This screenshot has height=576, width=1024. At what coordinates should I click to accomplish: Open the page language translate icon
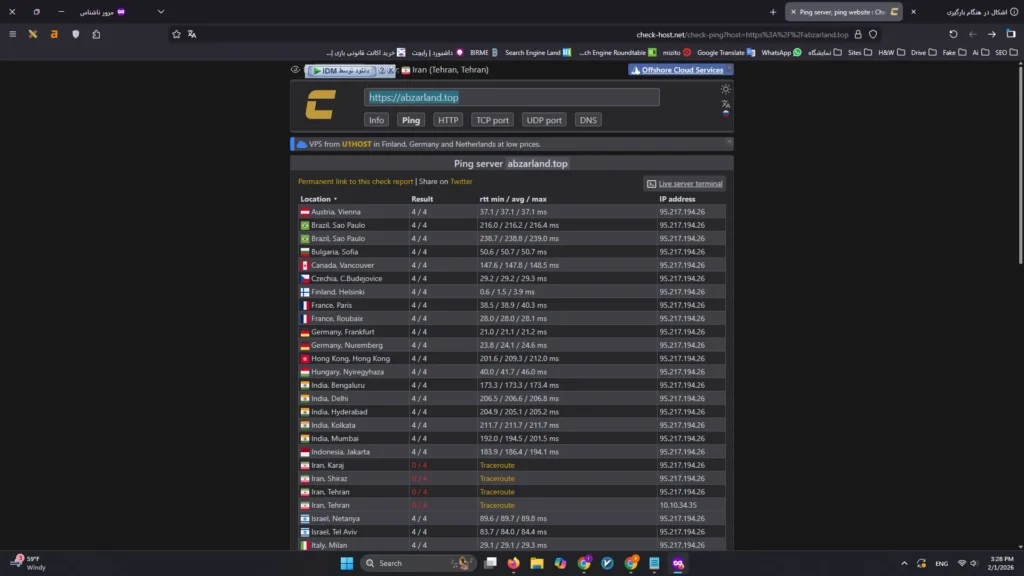[726, 102]
